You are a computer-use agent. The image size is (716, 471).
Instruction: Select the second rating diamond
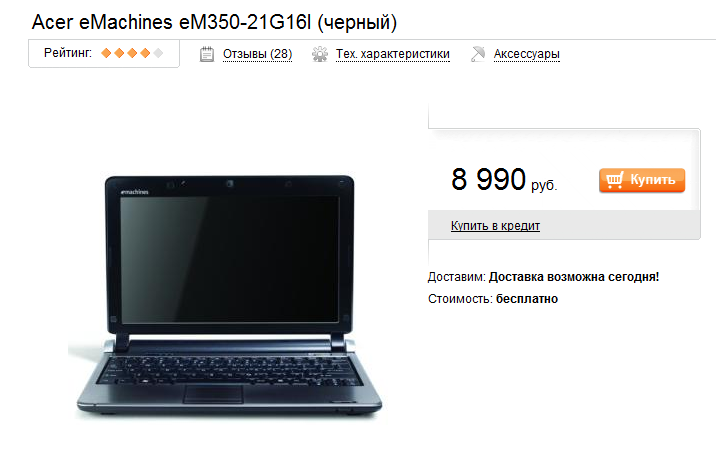coord(119,53)
